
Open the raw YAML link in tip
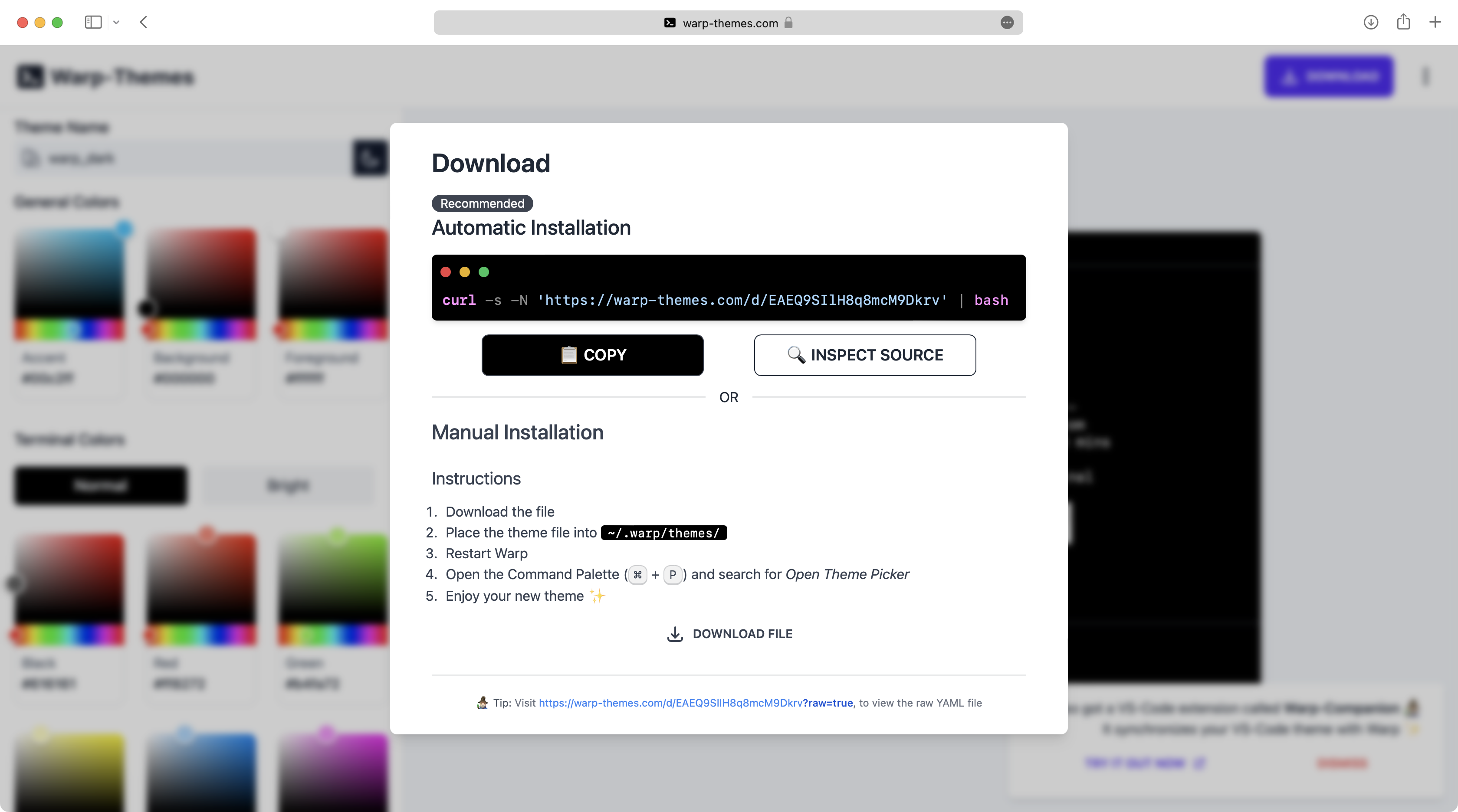click(x=696, y=703)
